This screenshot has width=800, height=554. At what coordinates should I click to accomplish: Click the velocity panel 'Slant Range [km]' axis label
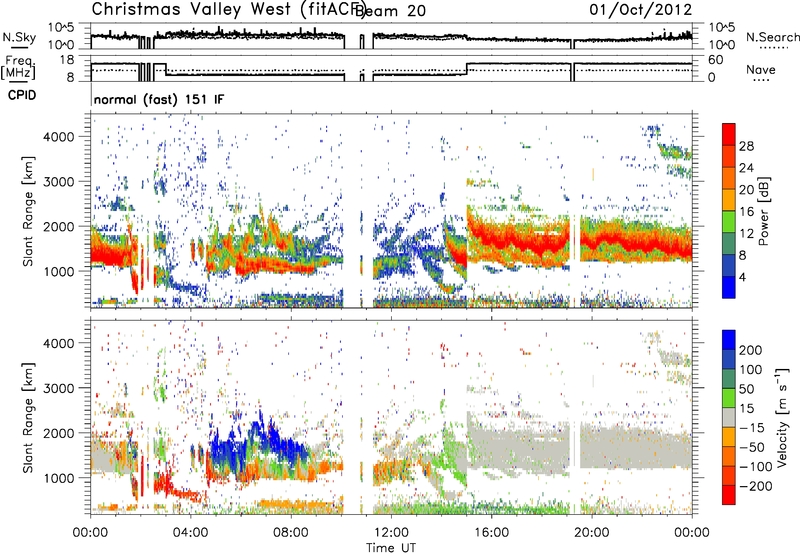[28, 418]
